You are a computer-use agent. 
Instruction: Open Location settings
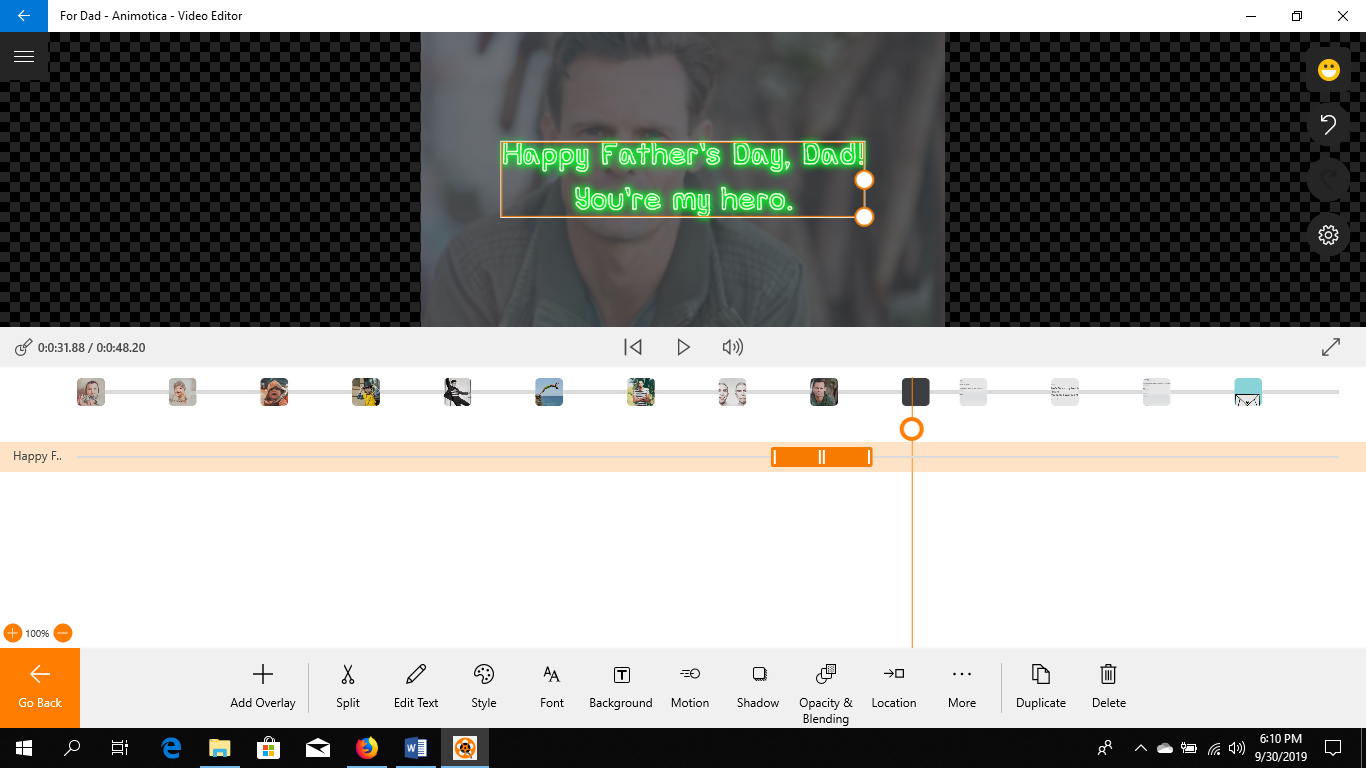[894, 687]
